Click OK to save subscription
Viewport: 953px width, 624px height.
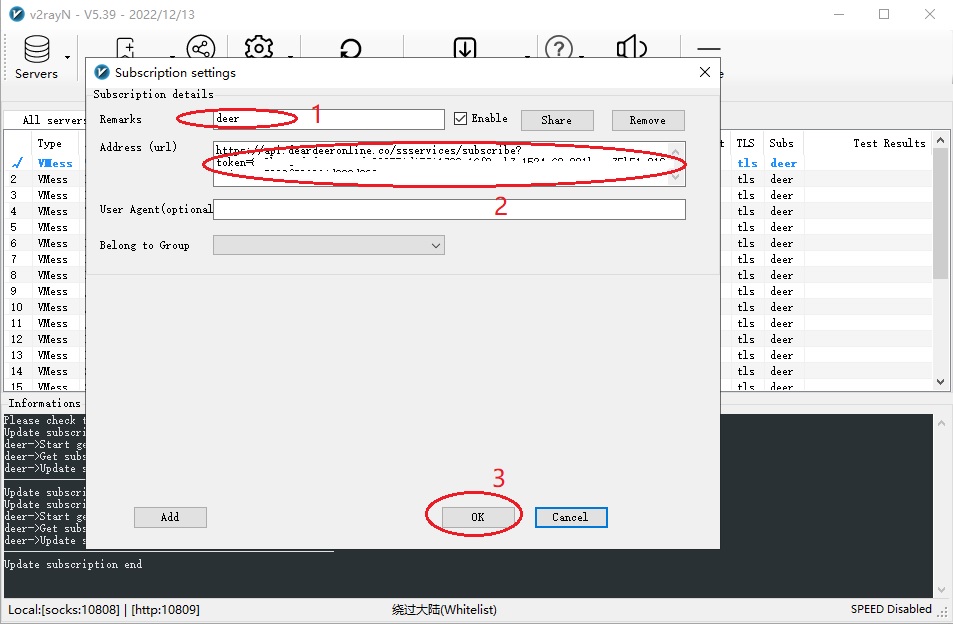click(x=478, y=517)
